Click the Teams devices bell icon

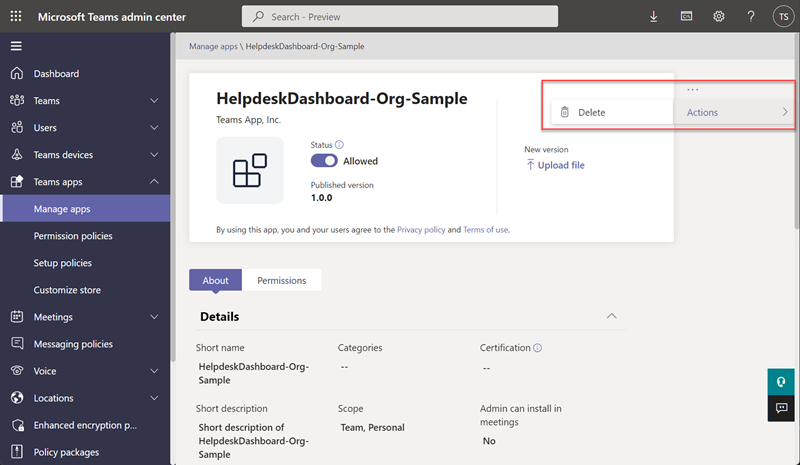click(17, 154)
